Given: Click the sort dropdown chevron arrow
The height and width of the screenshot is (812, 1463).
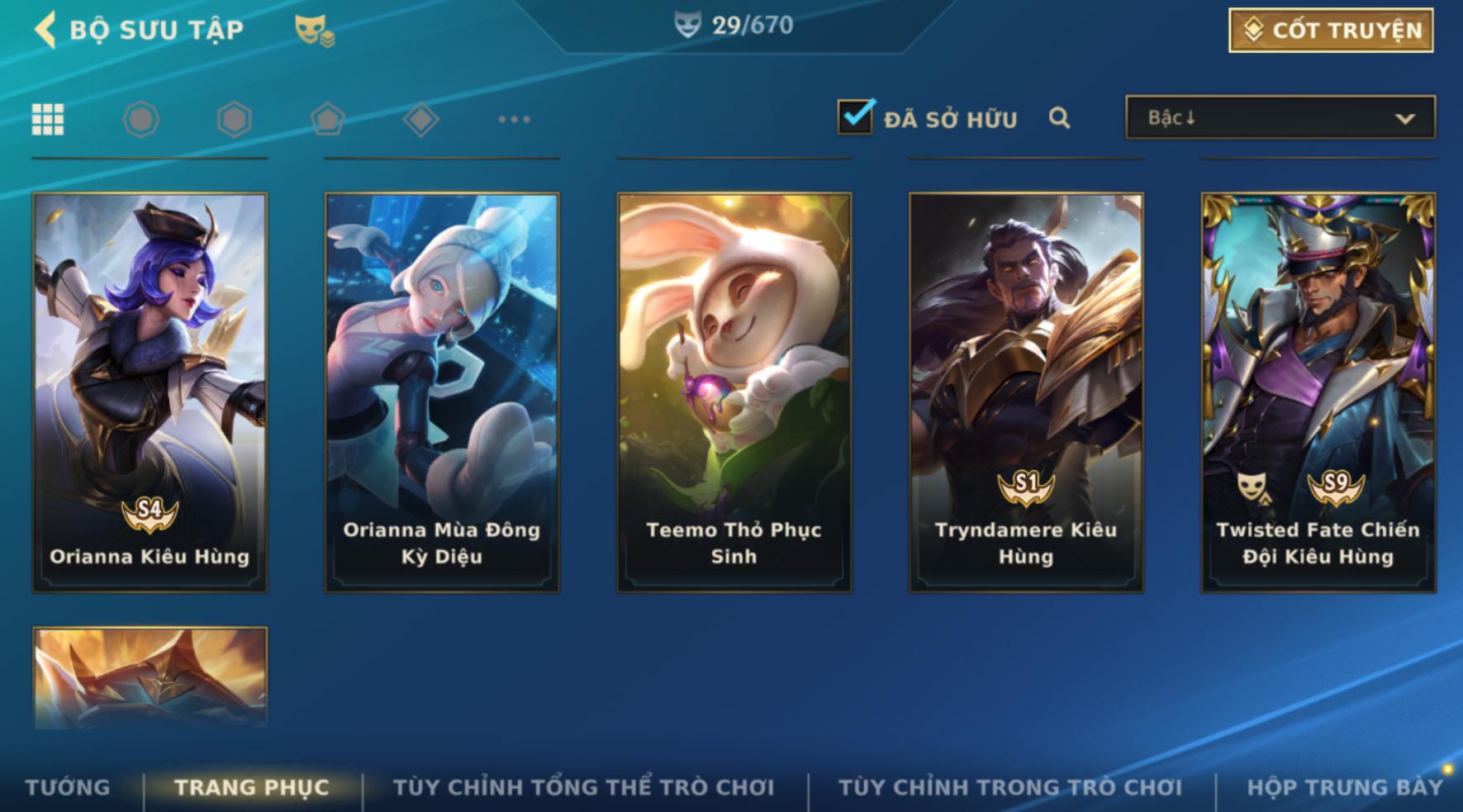Looking at the screenshot, I should 1405,119.
